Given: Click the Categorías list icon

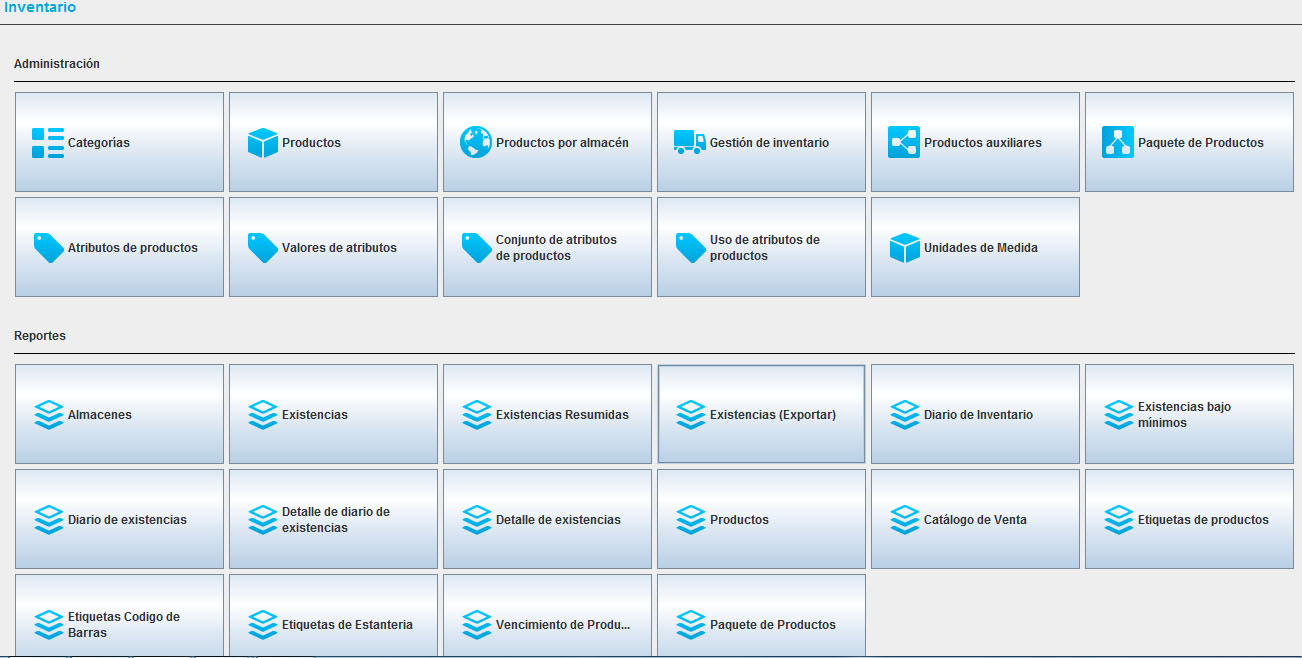Looking at the screenshot, I should click(x=48, y=143).
